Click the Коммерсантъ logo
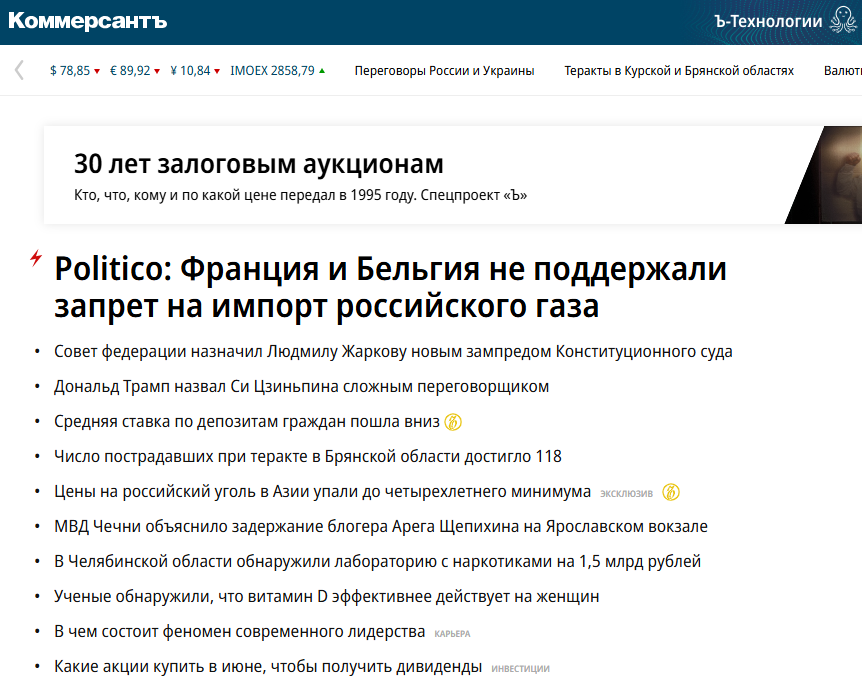This screenshot has width=862, height=685. 88,21
